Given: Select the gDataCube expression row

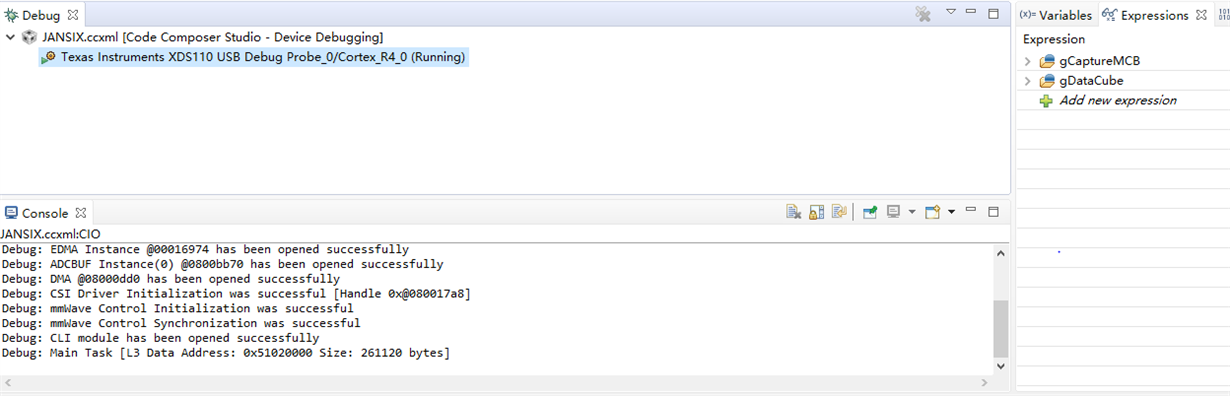Looking at the screenshot, I should coord(1091,81).
